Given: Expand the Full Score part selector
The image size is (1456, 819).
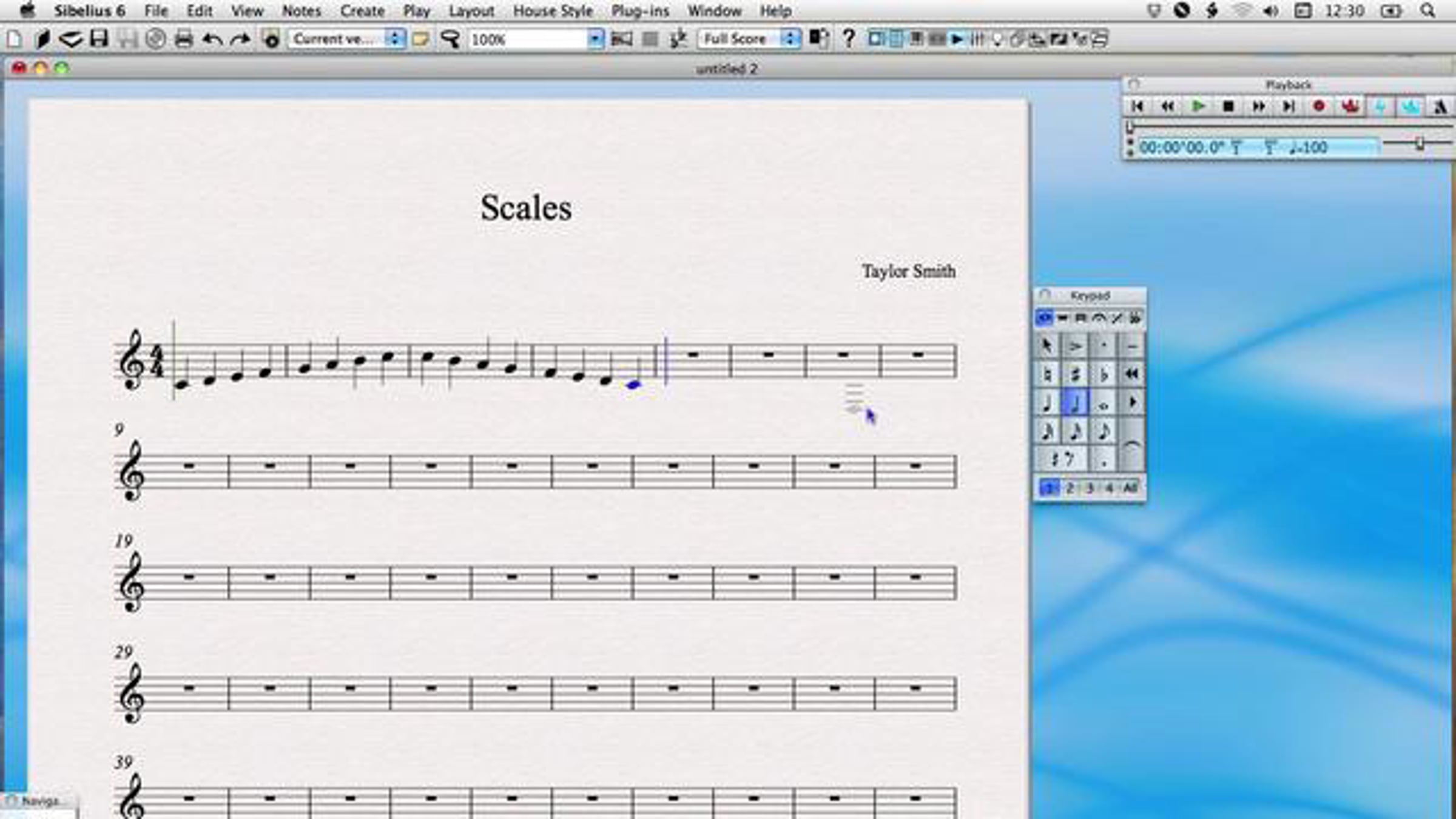Looking at the screenshot, I should [789, 39].
